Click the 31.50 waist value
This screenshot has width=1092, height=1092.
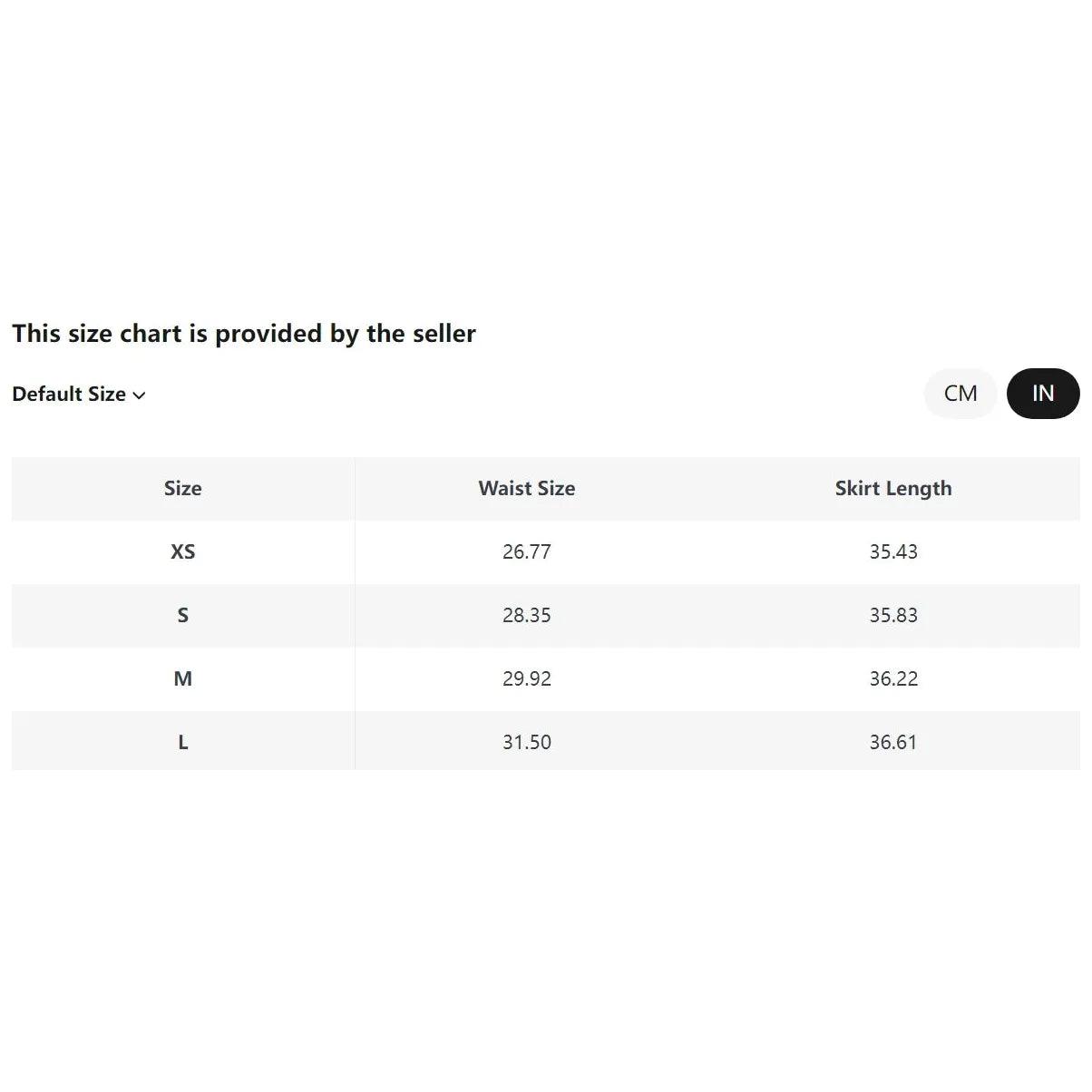pyautogui.click(x=527, y=742)
